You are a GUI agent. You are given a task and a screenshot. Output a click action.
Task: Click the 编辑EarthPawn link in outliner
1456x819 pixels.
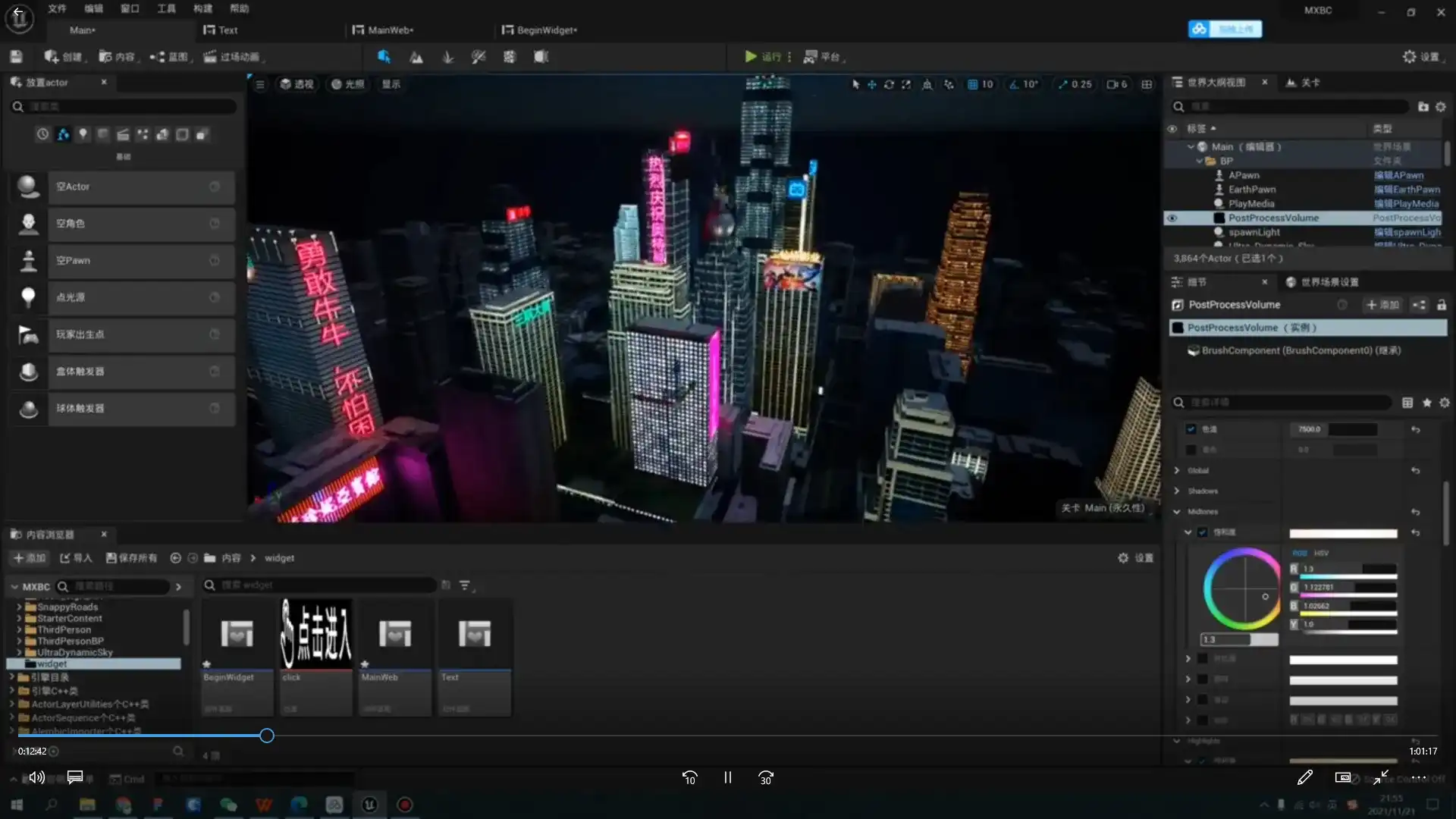(1407, 189)
